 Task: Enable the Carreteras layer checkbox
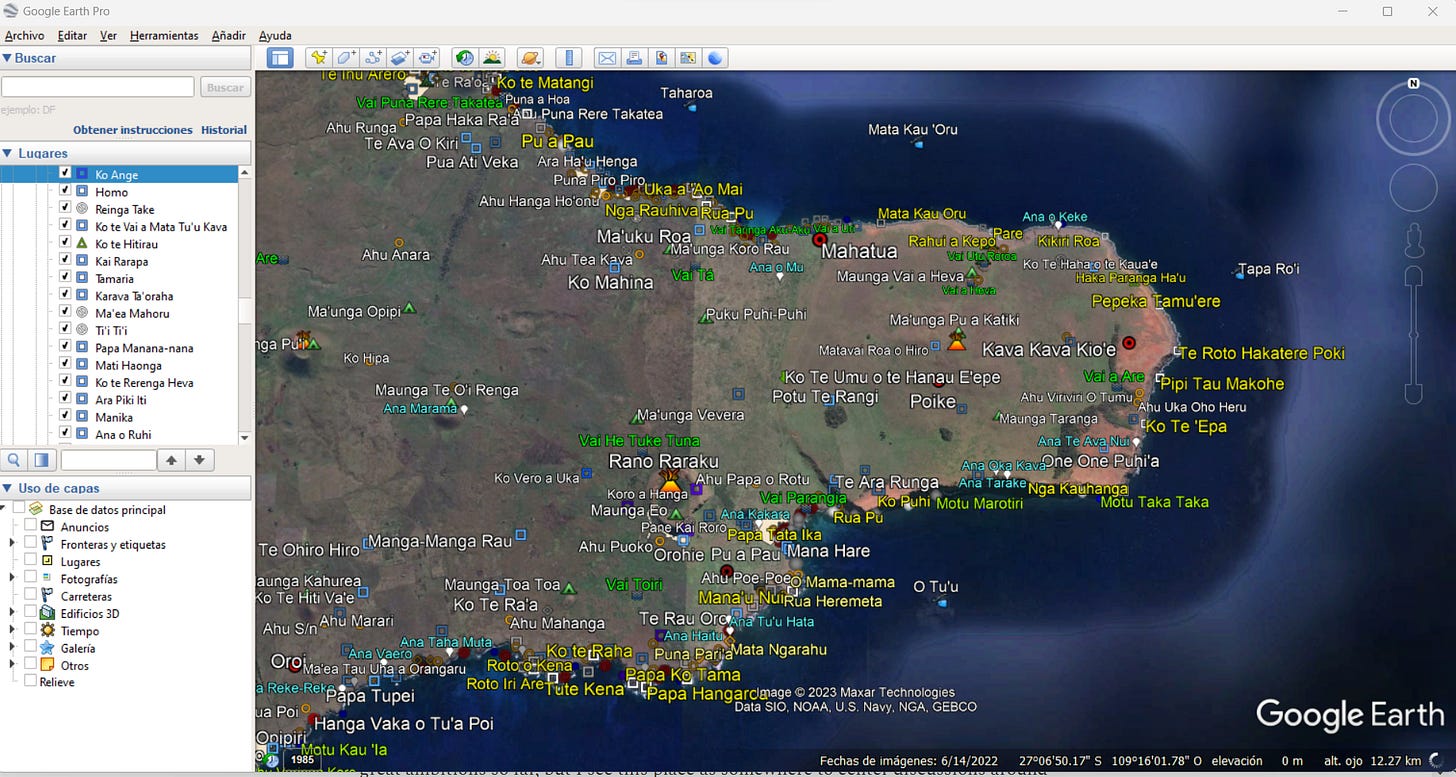(x=31, y=596)
